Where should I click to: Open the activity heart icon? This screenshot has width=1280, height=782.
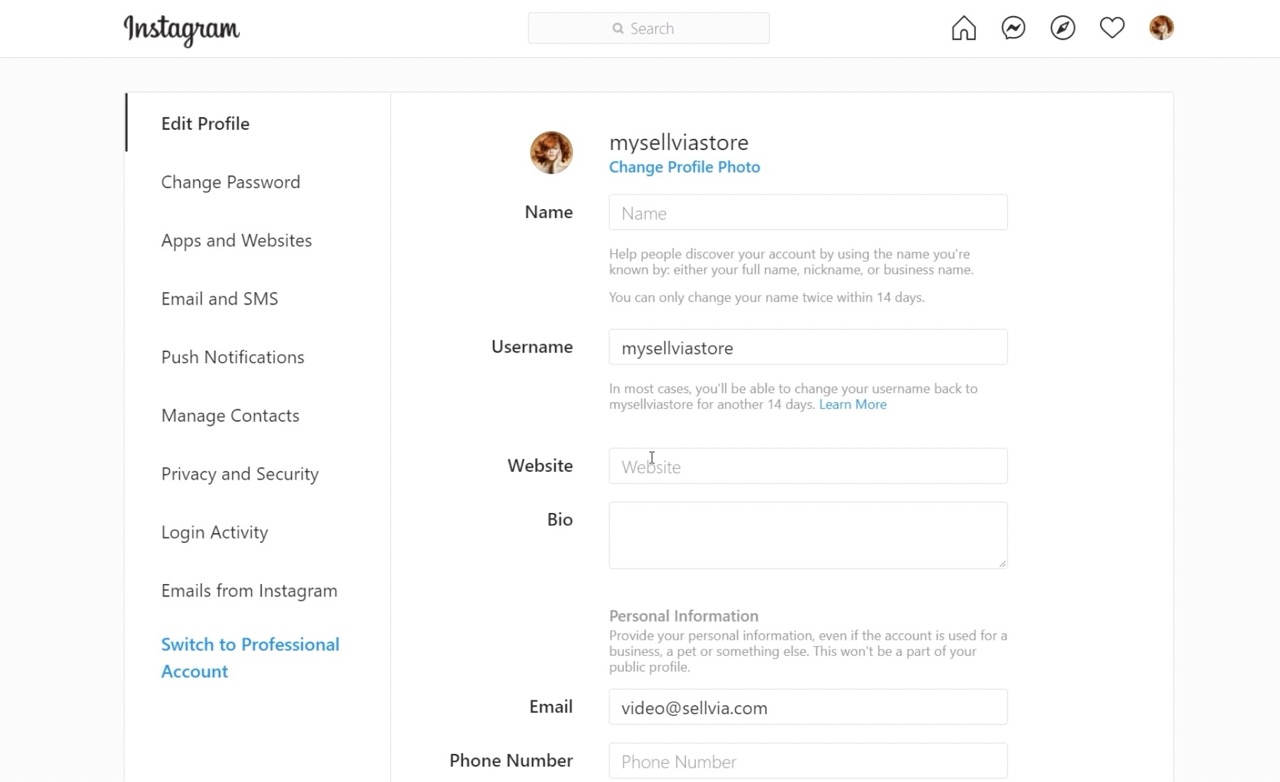coord(1112,28)
